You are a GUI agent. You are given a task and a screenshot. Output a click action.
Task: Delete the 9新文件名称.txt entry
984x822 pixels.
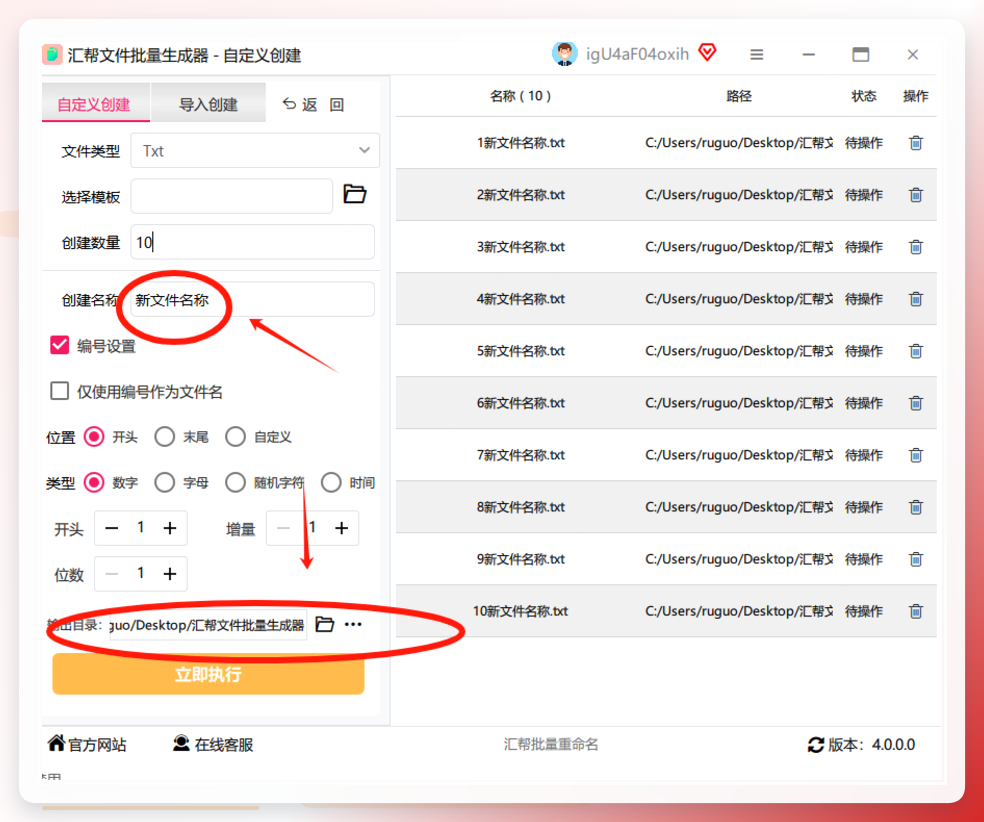coord(916,560)
